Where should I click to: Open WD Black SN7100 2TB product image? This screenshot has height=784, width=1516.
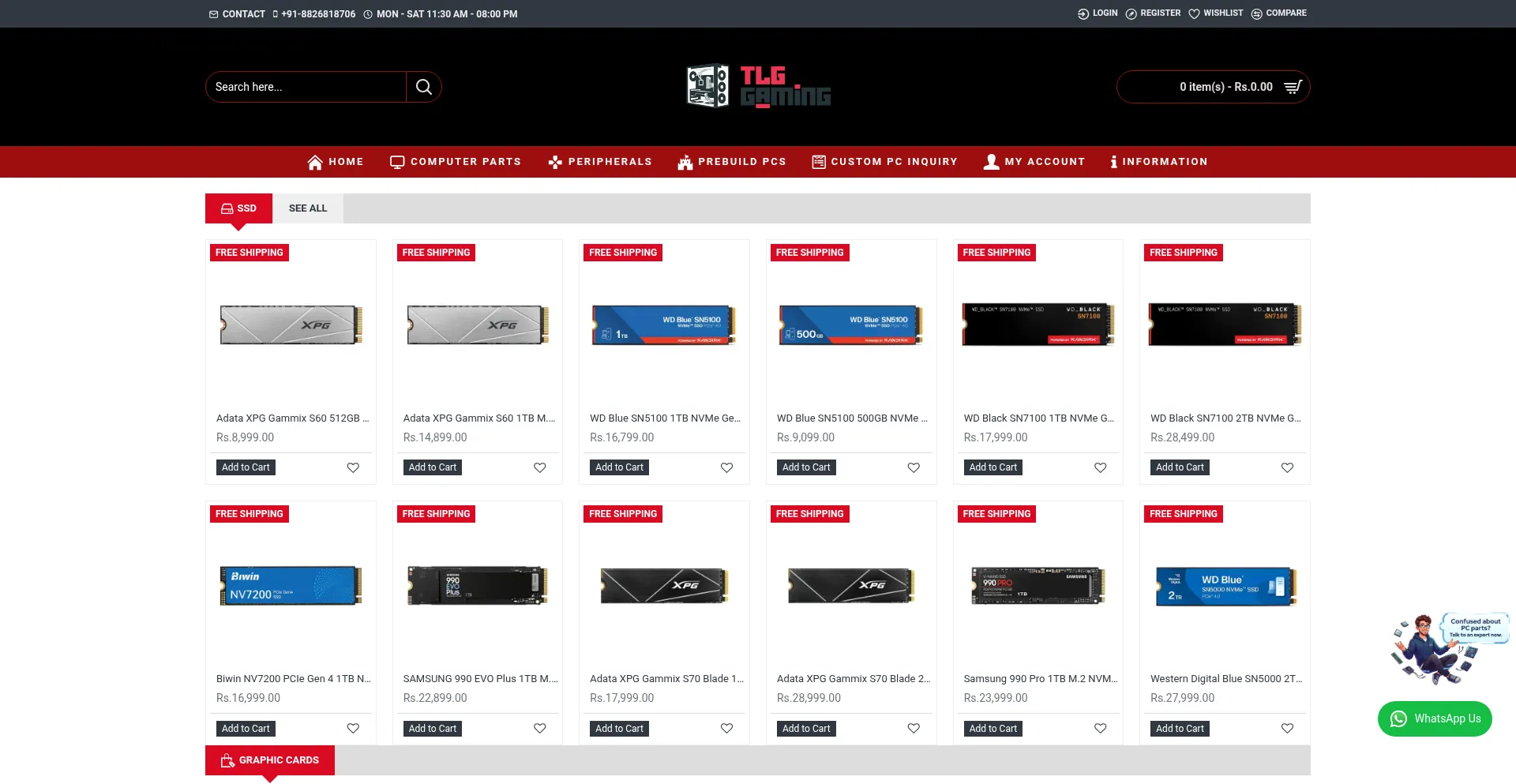(1225, 324)
